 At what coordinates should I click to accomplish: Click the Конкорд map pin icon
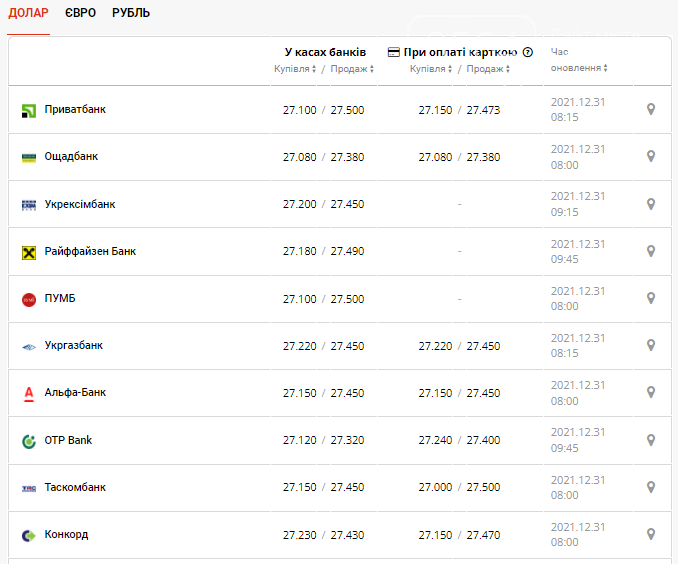[x=651, y=534]
